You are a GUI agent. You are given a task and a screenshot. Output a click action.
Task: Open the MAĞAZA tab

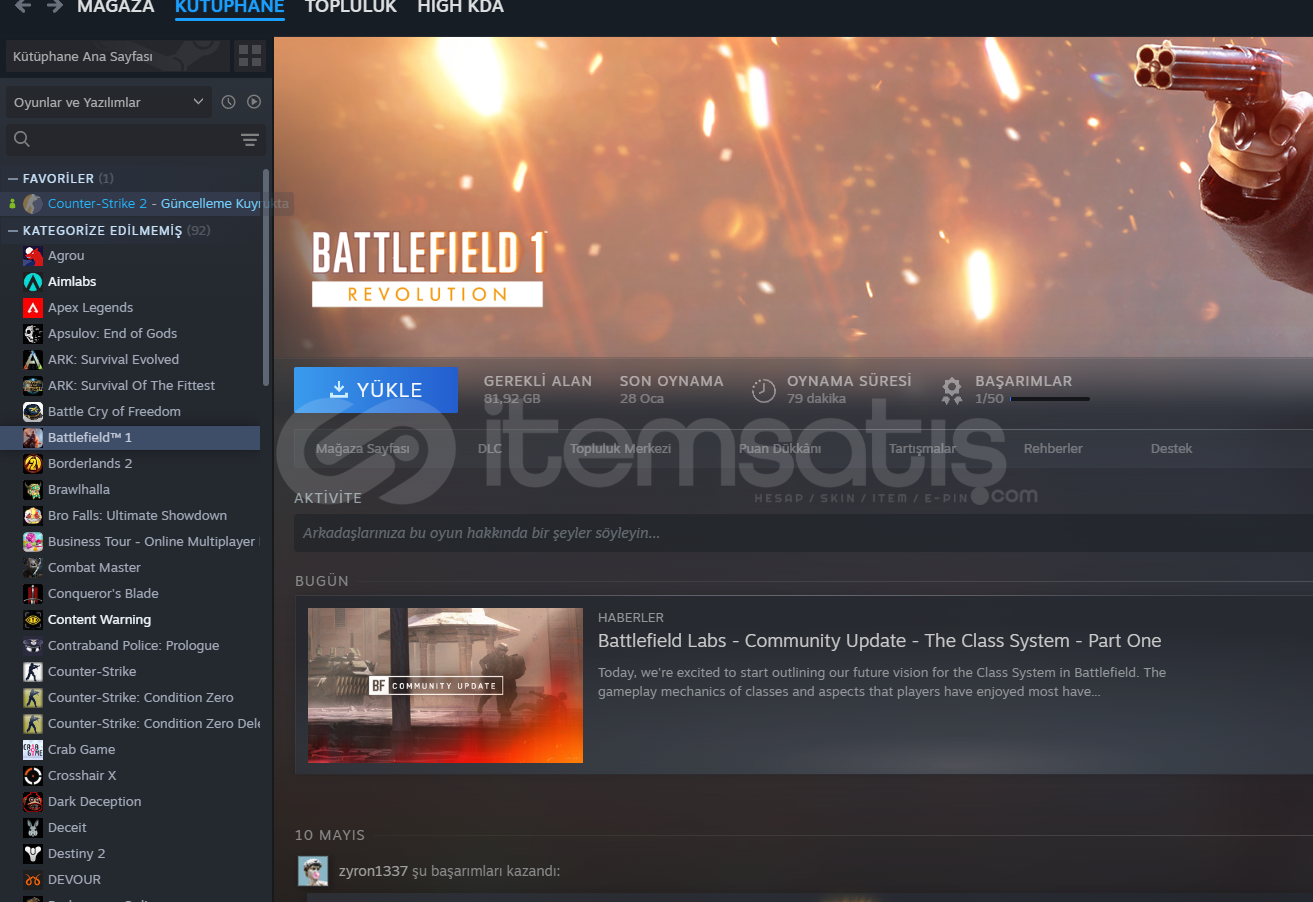click(x=116, y=7)
